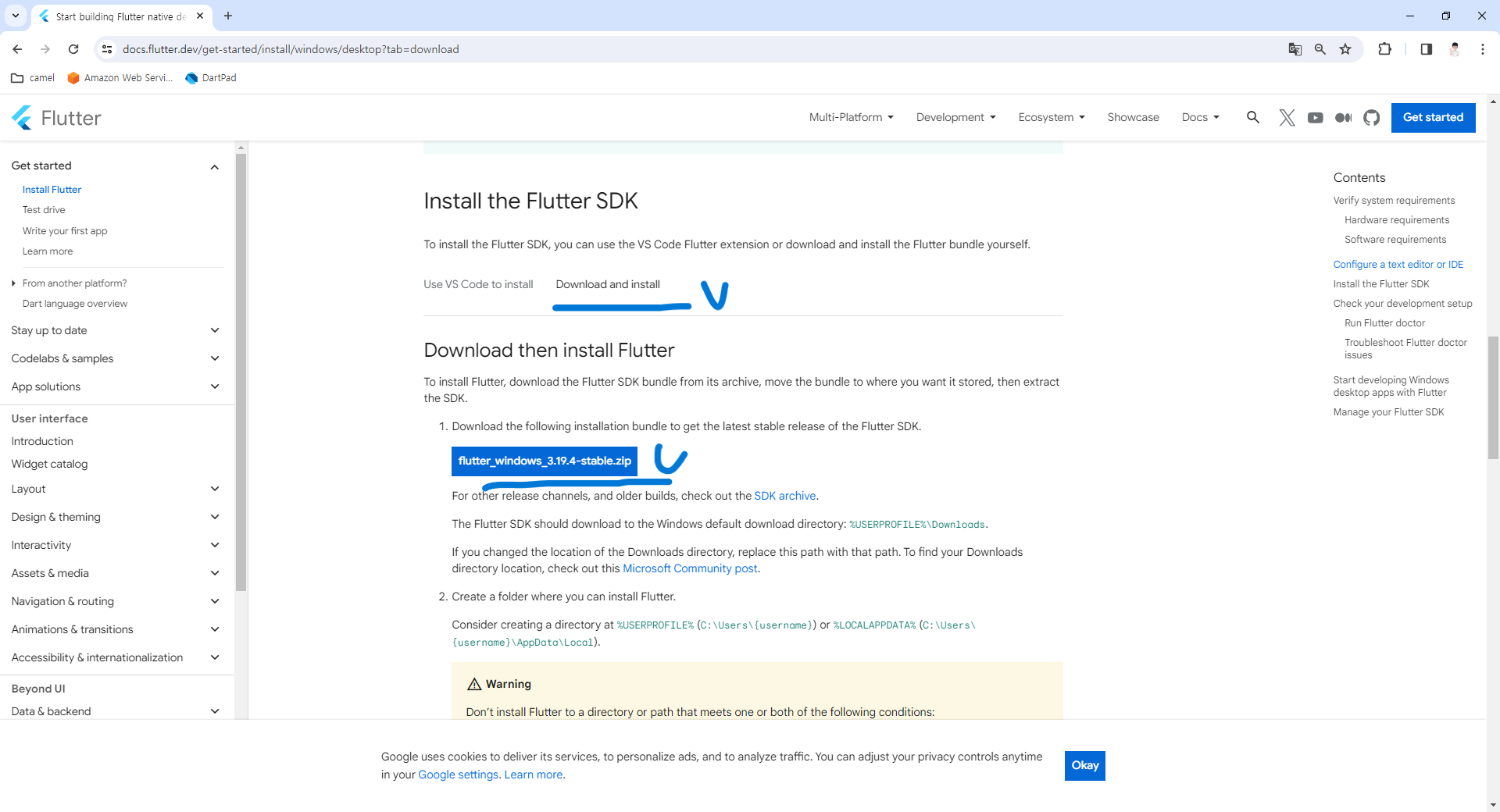The height and width of the screenshot is (812, 1500).
Task: Open the Microsoft Community post link
Action: pyautogui.click(x=690, y=568)
